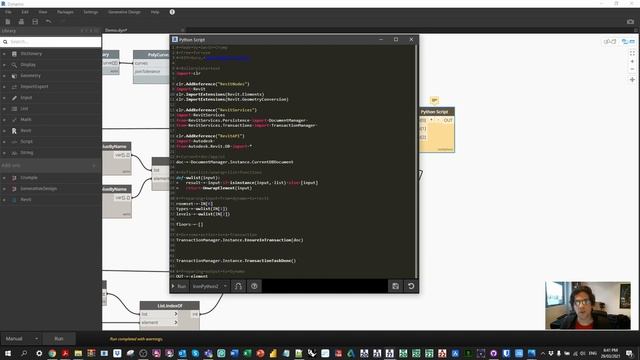Click the Run button in bottom bar

coord(59,338)
